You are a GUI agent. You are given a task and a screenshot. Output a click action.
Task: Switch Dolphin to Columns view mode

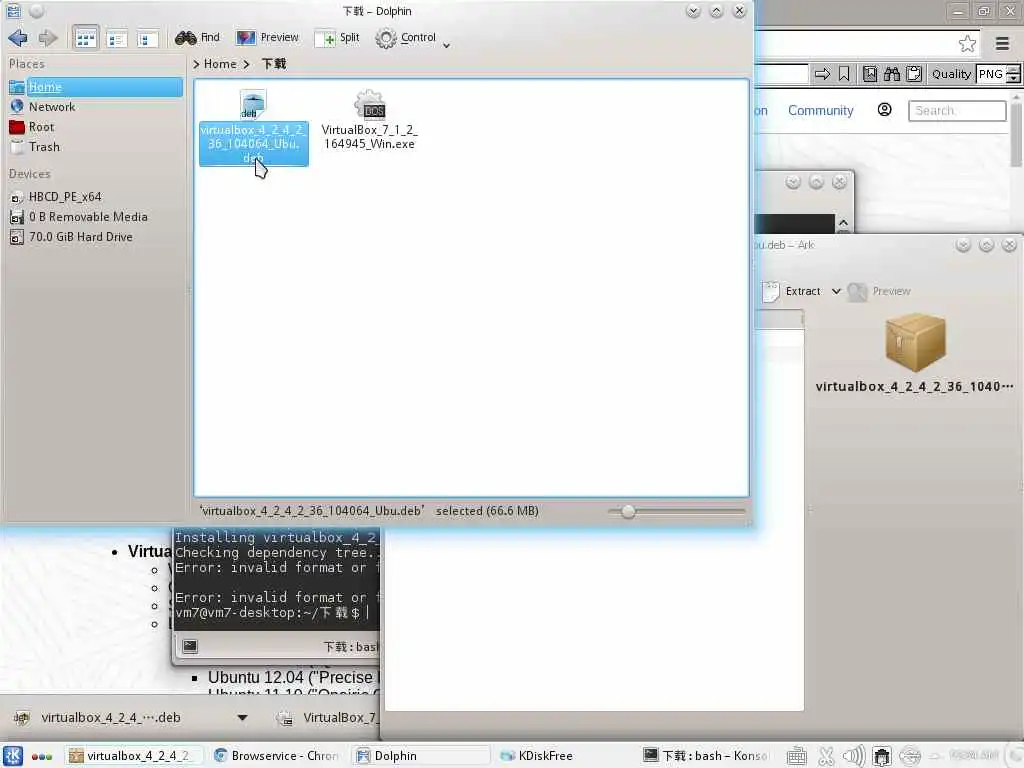pos(147,39)
